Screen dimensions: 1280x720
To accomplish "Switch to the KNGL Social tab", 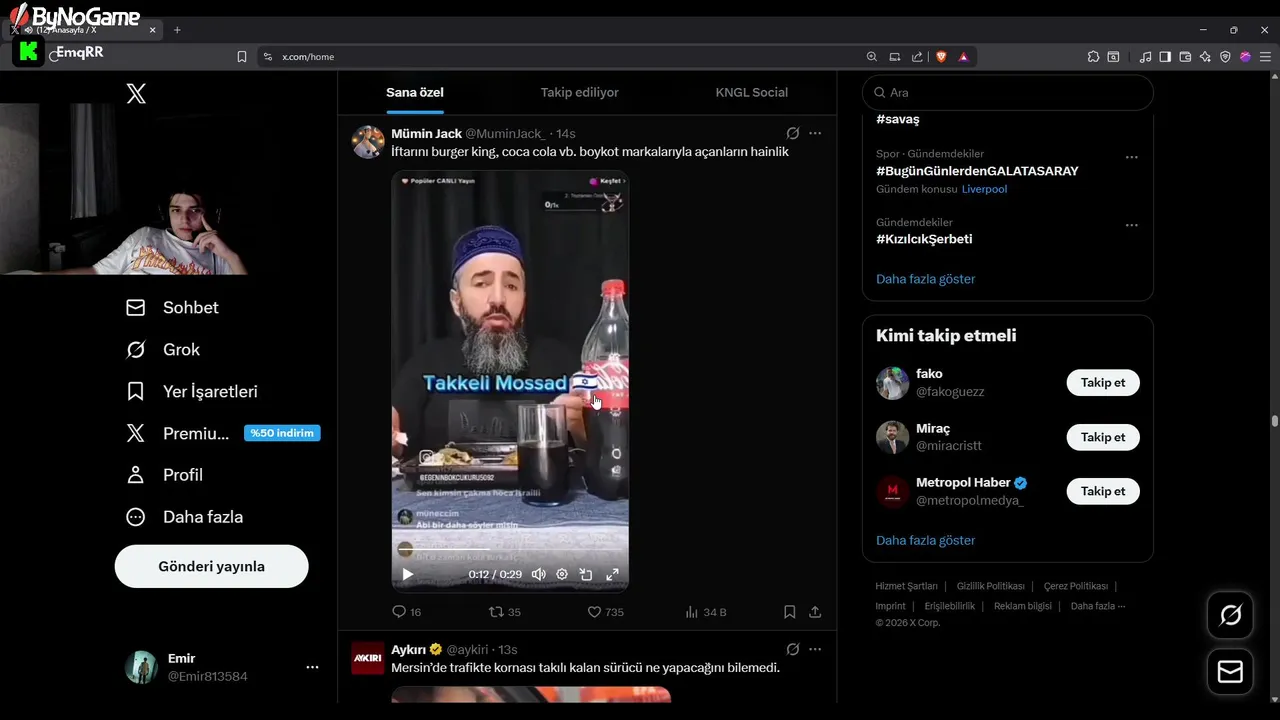I will click(752, 92).
